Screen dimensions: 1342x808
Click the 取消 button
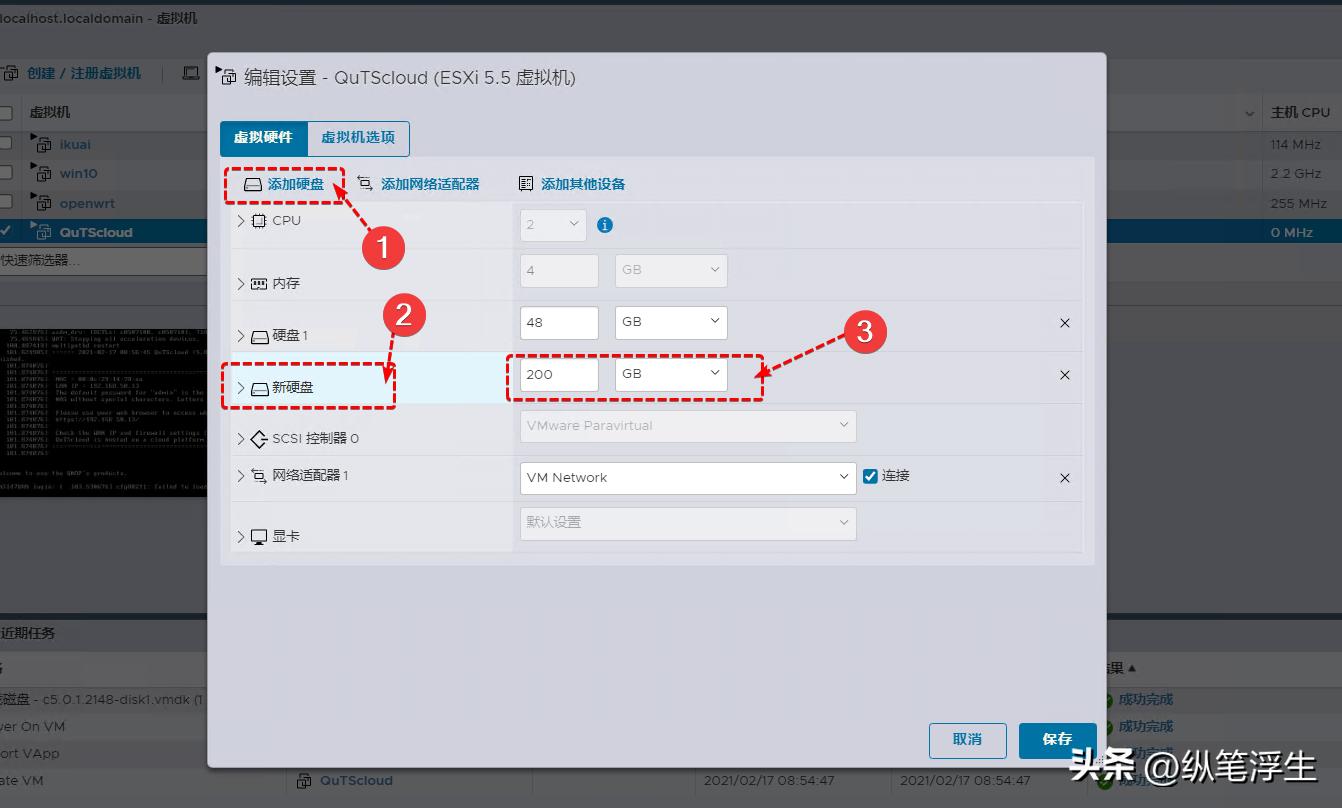point(967,740)
